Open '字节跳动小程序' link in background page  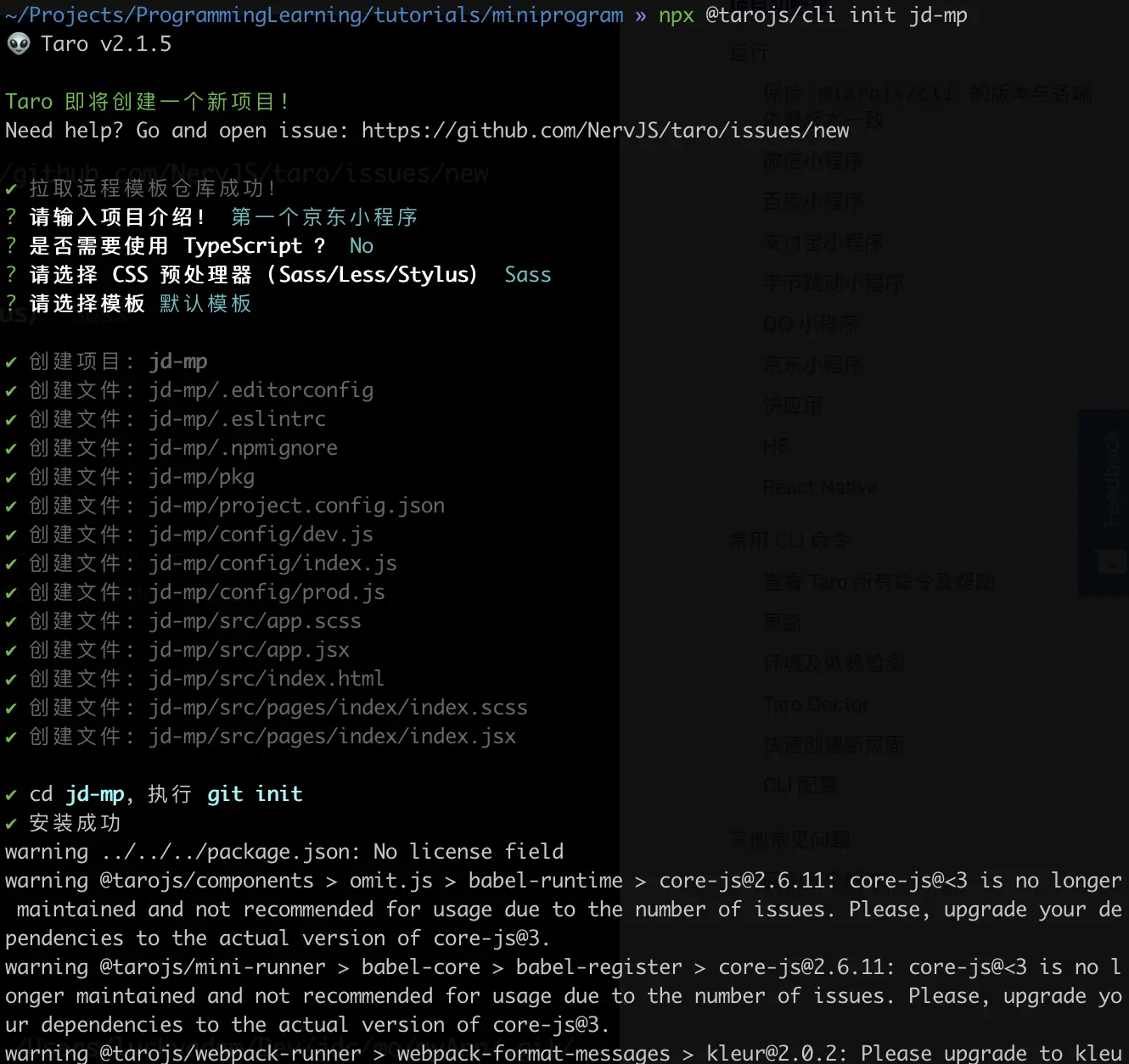coord(834,283)
